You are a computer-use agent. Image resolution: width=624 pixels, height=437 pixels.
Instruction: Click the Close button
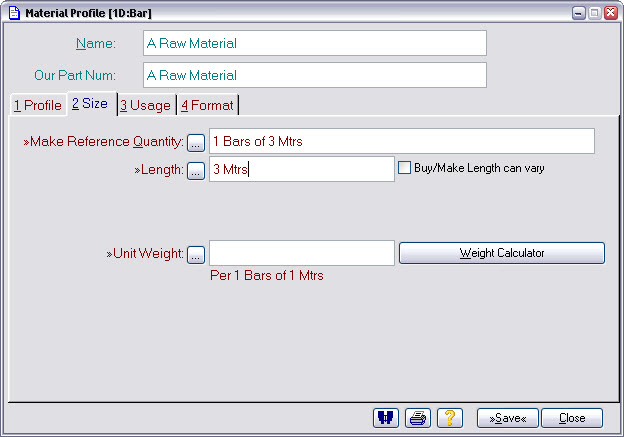572,418
